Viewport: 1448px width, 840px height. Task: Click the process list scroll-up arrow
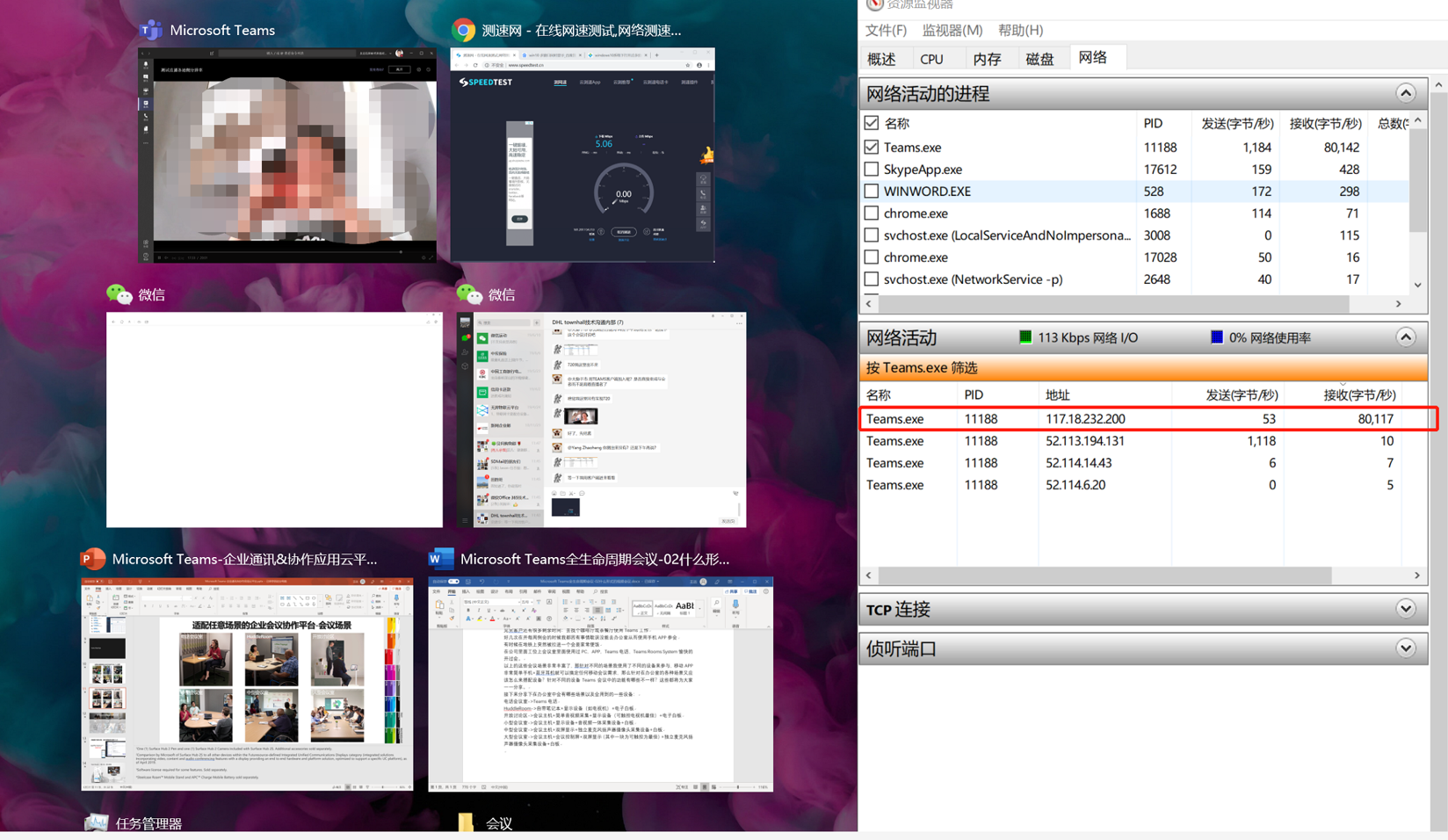[x=1417, y=120]
